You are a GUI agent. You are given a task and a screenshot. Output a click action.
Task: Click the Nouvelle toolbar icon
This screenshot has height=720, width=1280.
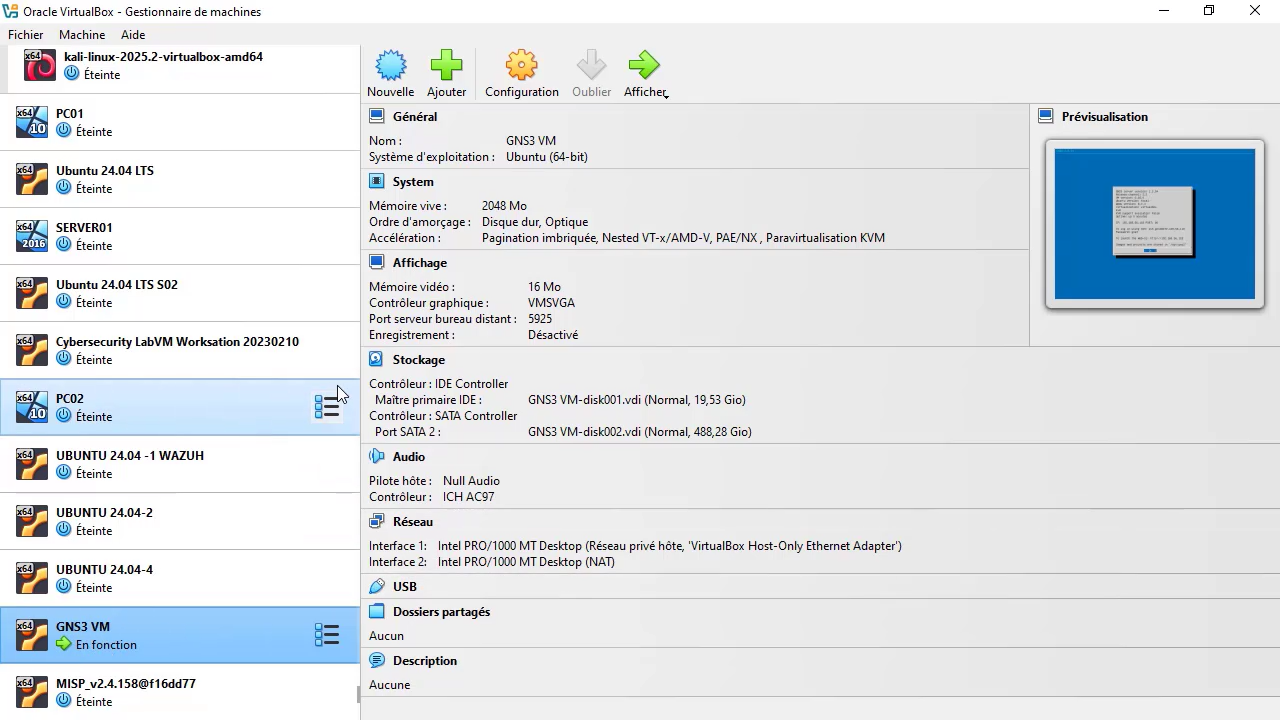click(391, 66)
